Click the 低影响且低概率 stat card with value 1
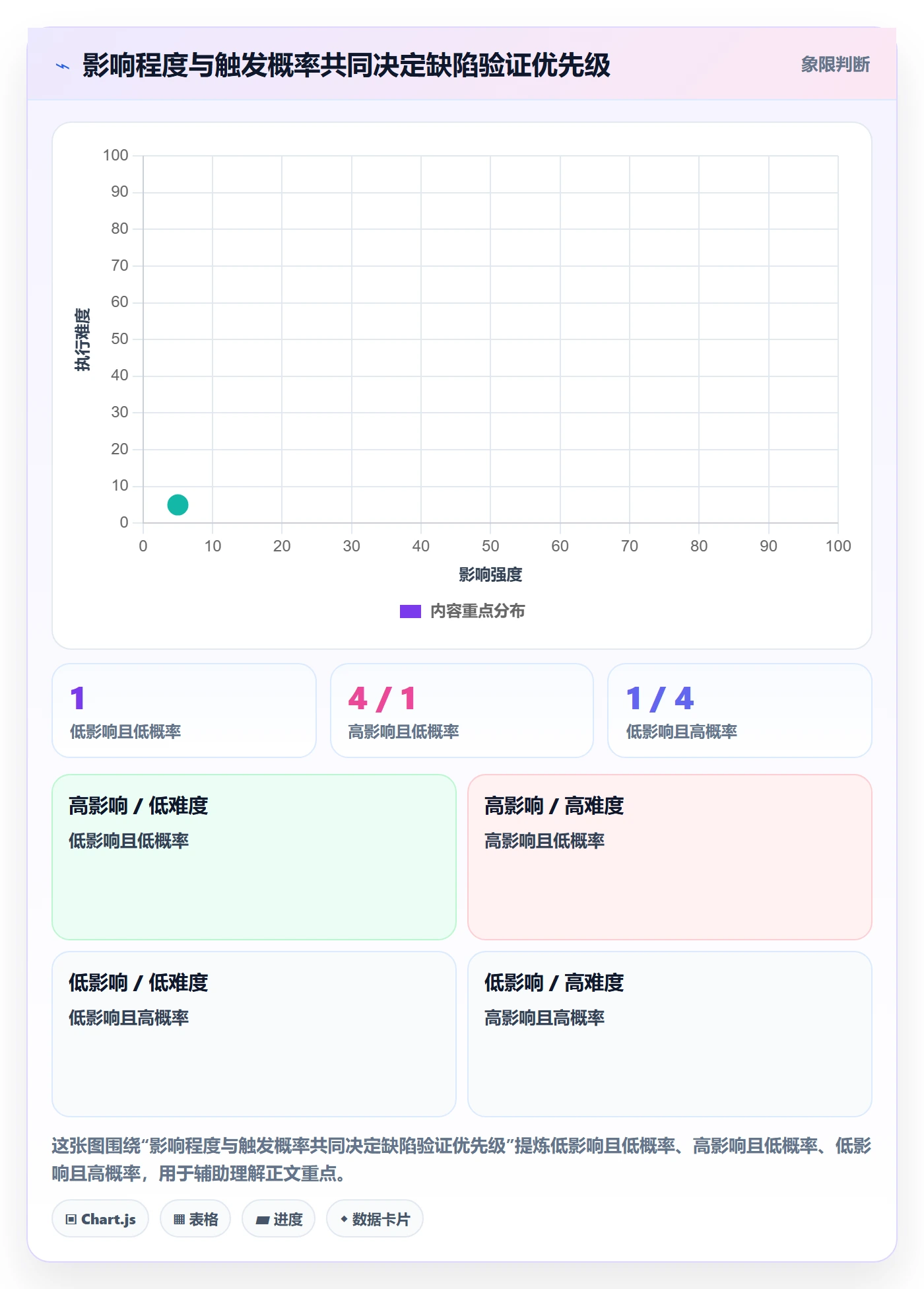The height and width of the screenshot is (1289, 924). click(x=184, y=711)
